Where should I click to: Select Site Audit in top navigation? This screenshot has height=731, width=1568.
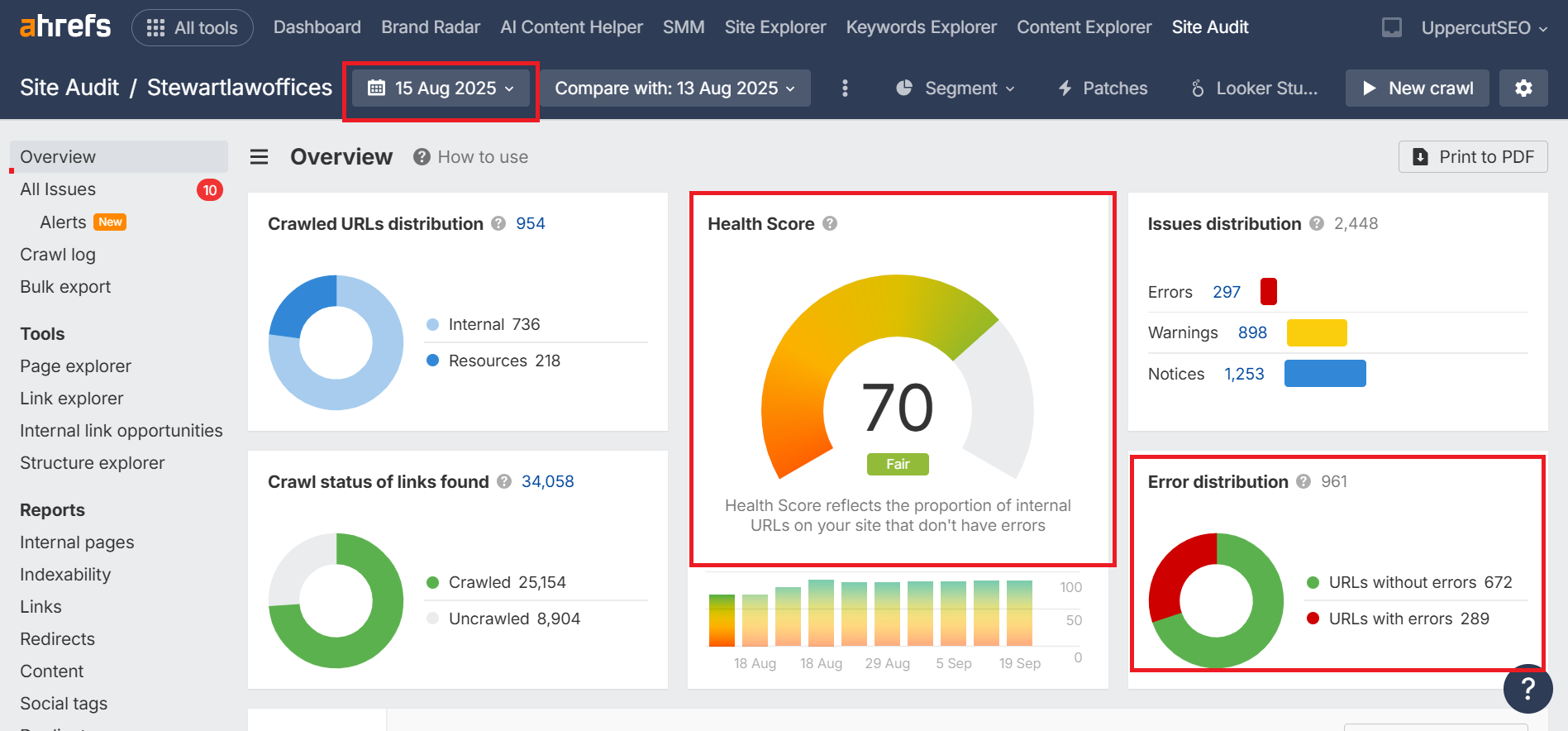(x=1210, y=27)
